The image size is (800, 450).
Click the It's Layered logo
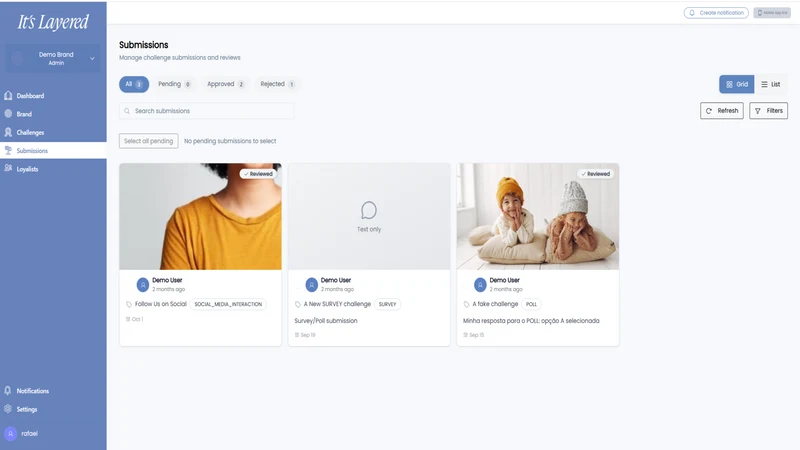click(53, 21)
